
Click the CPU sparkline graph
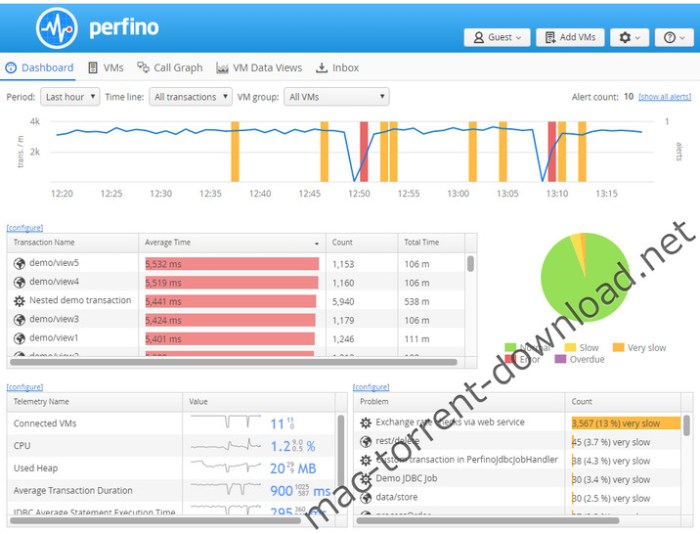click(226, 445)
